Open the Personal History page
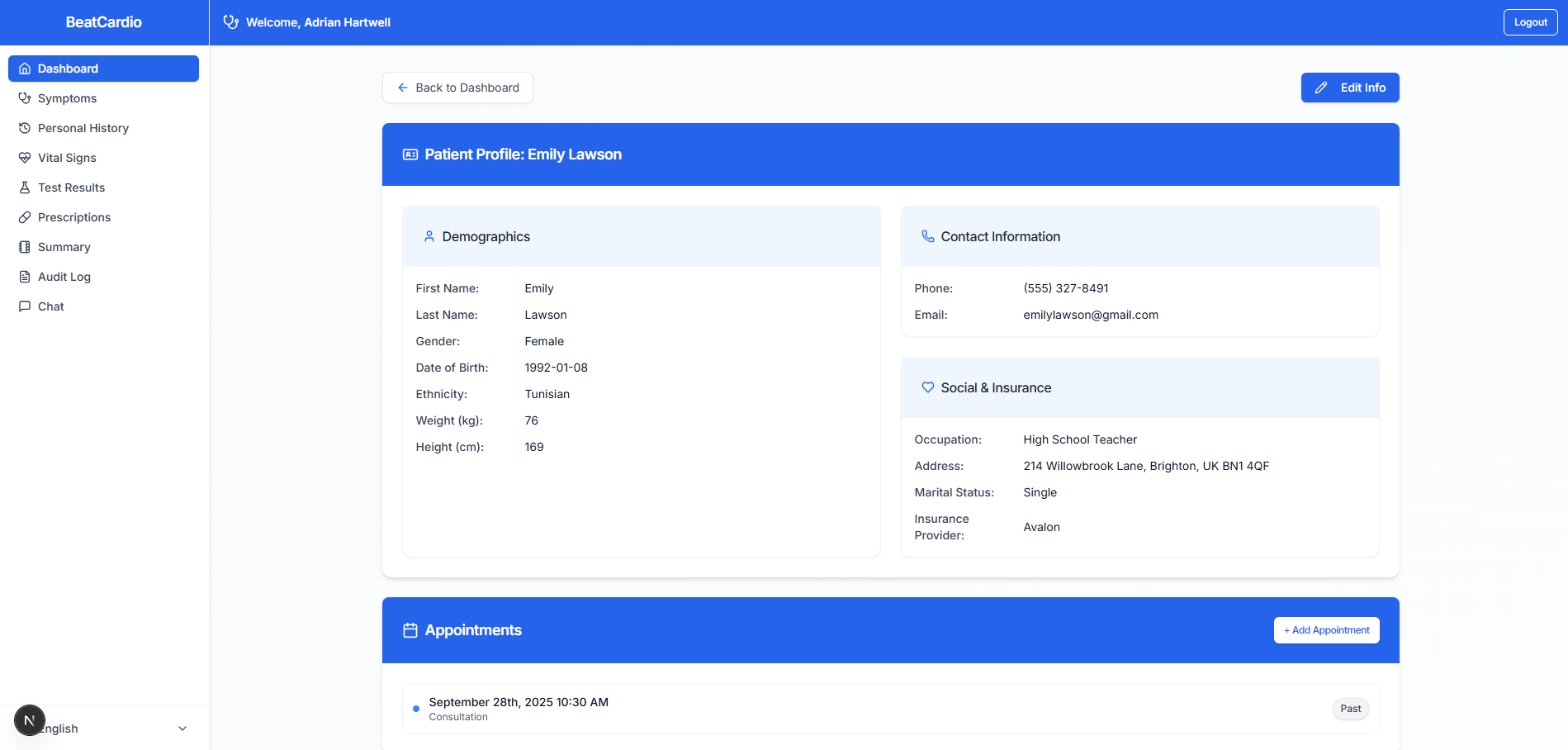The height and width of the screenshot is (750, 1568). tap(83, 127)
